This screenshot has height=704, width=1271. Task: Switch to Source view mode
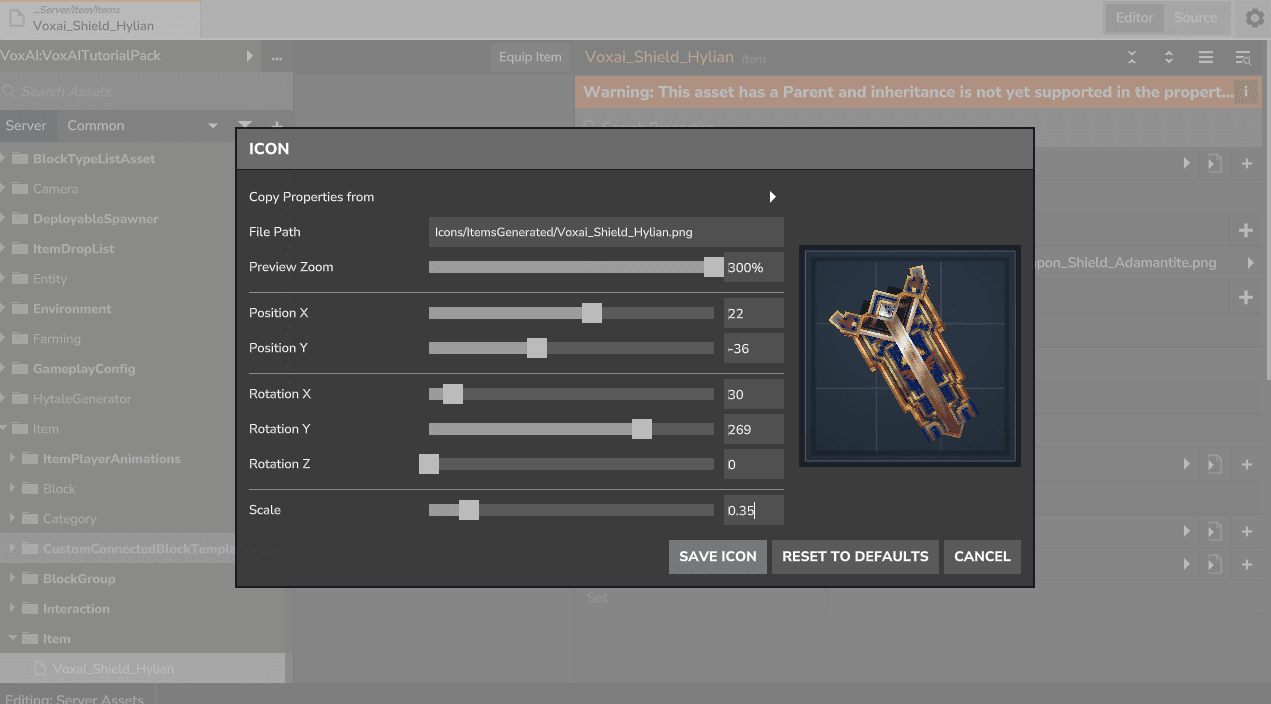(1195, 17)
